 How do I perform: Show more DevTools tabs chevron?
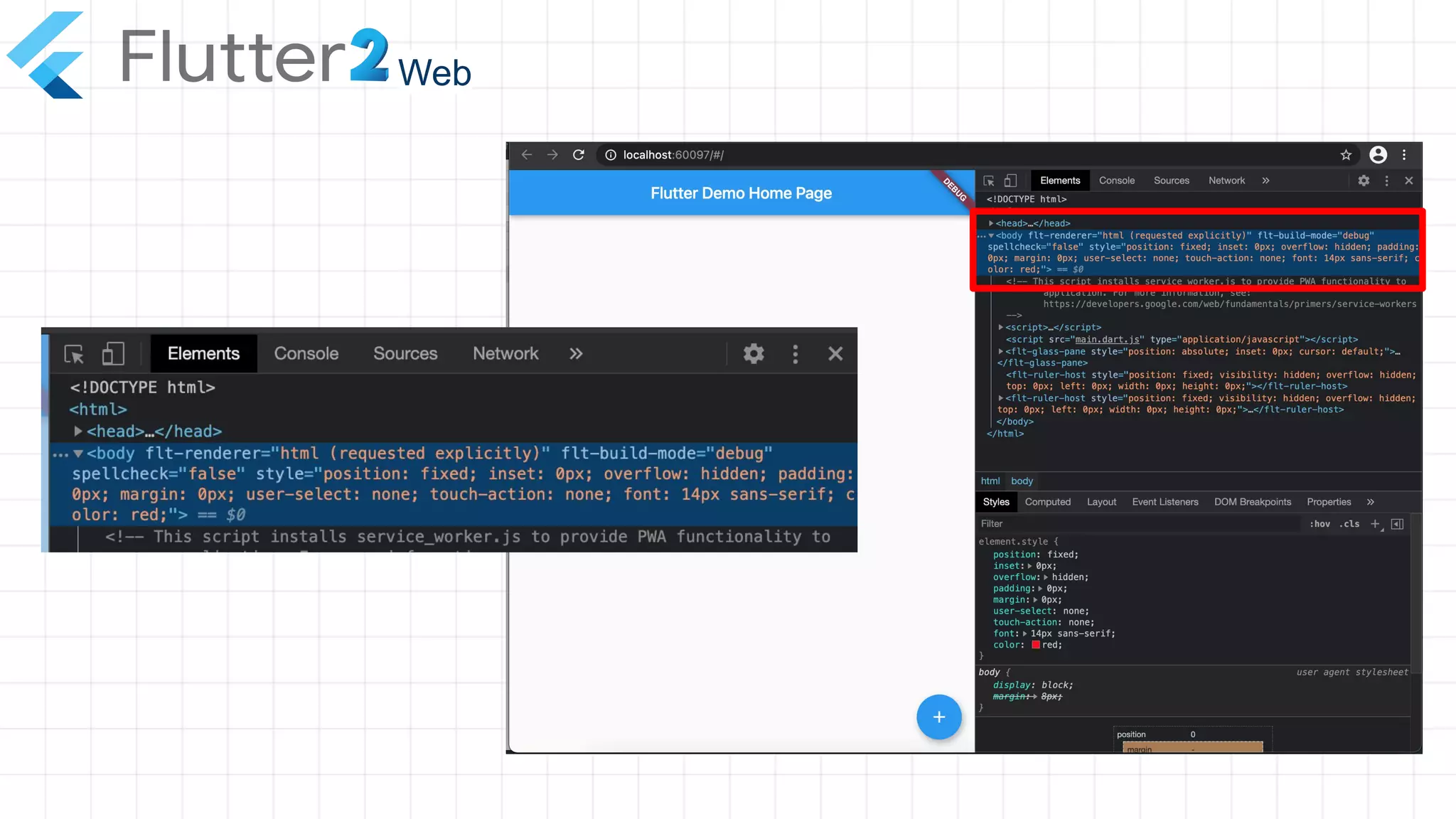(x=1265, y=181)
